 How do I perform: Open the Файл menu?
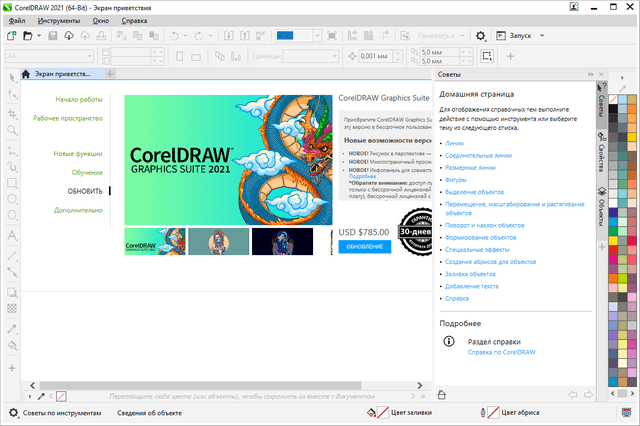[x=18, y=20]
